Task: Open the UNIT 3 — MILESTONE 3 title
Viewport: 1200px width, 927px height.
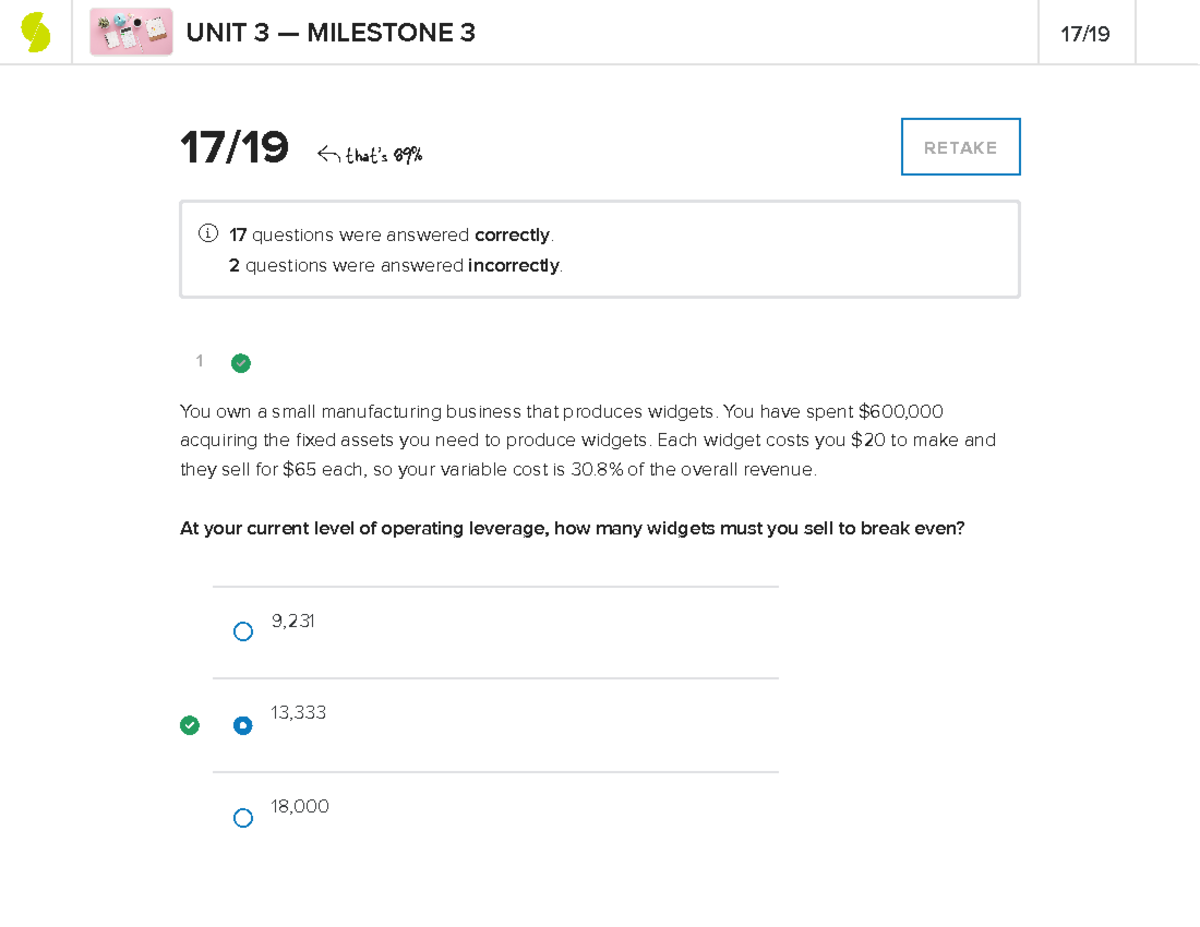Action: tap(330, 32)
